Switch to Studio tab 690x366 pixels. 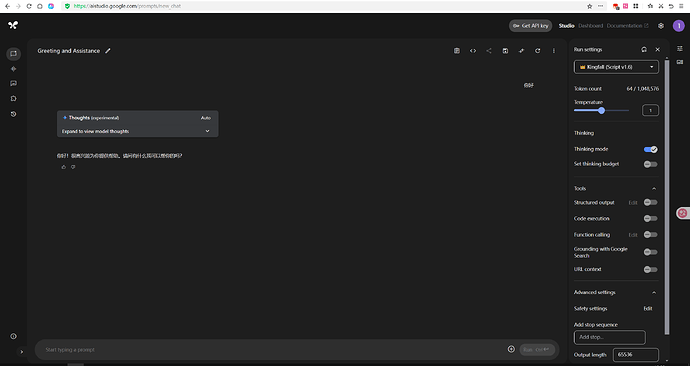(x=566, y=26)
